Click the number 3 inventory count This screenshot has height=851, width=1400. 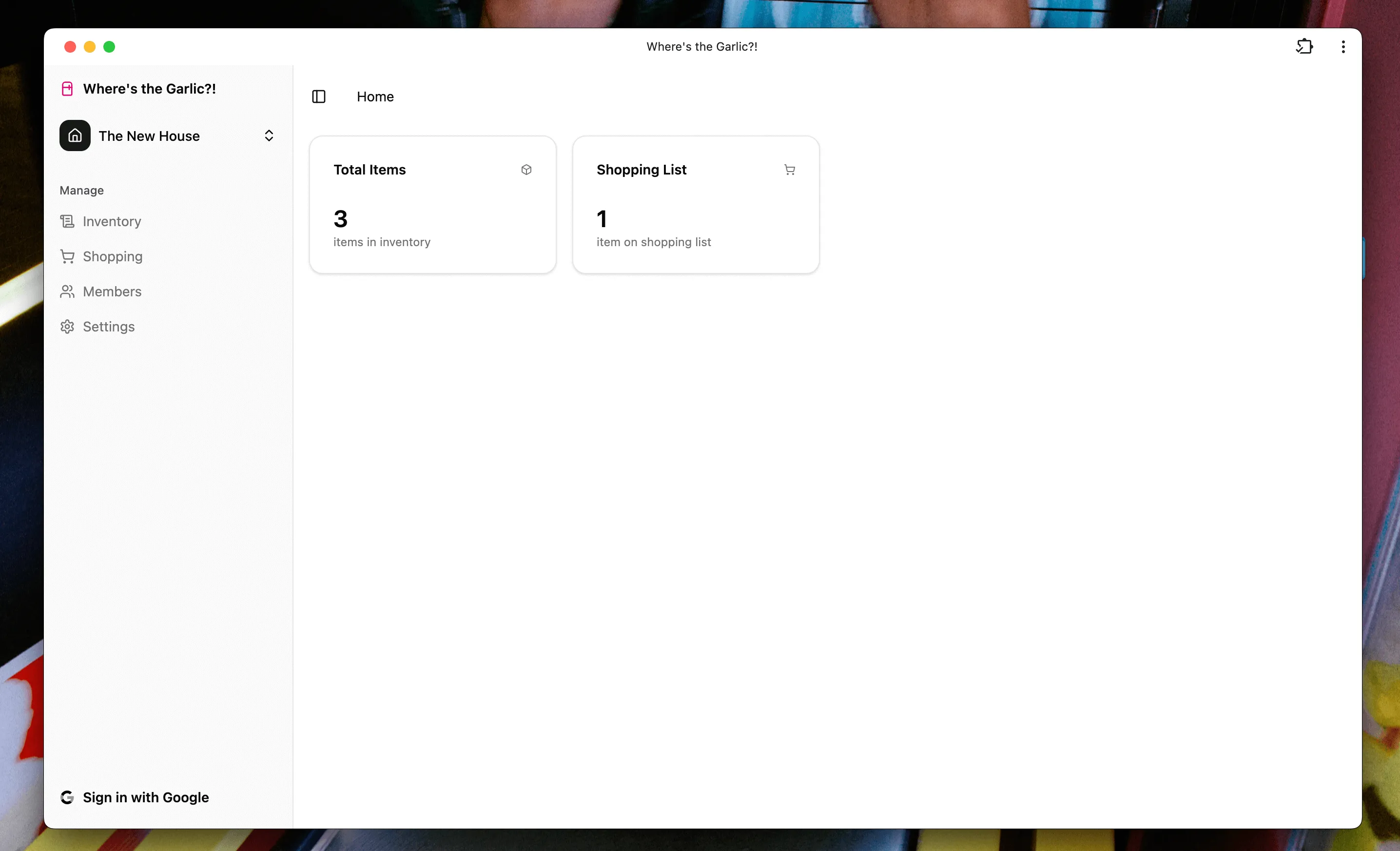pos(340,219)
